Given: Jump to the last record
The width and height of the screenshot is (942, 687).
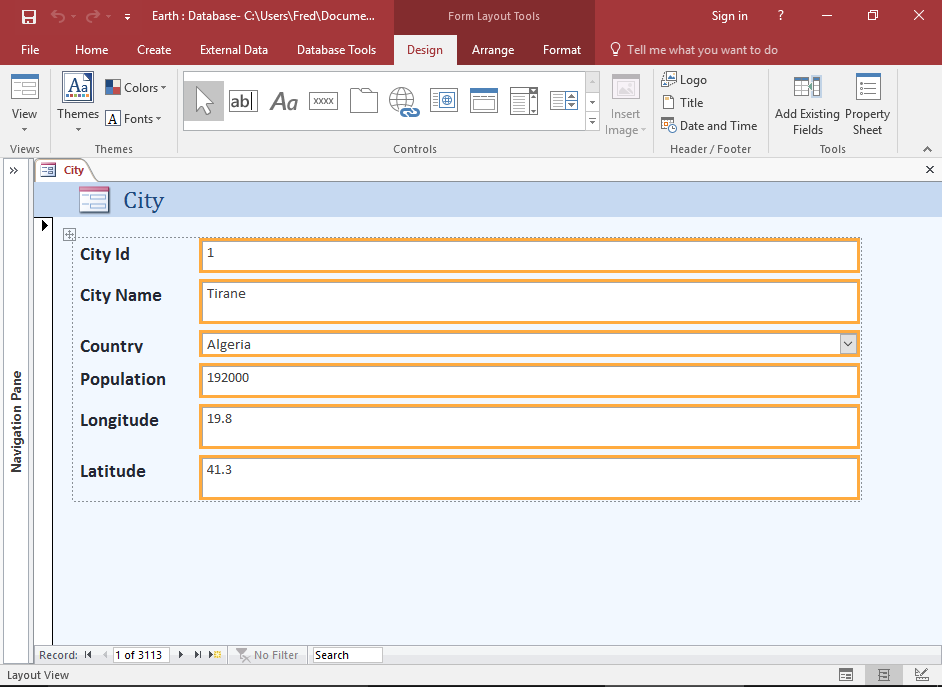Looking at the screenshot, I should (196, 654).
